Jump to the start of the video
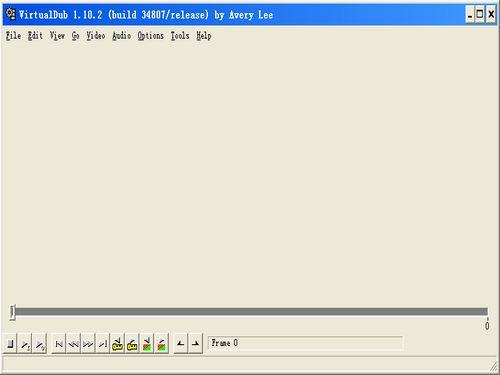 (59, 343)
